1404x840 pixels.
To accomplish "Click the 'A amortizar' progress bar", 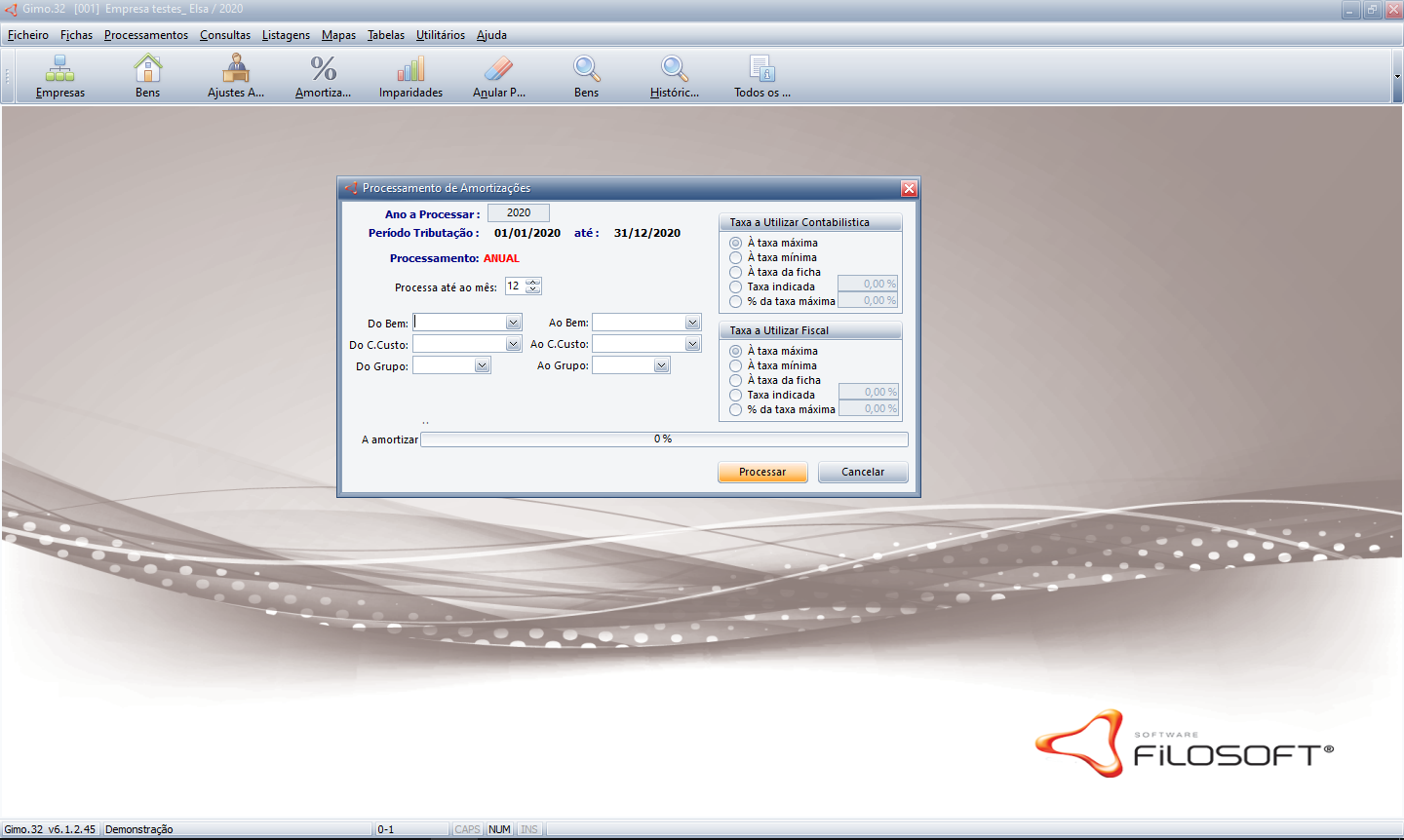I will point(663,439).
